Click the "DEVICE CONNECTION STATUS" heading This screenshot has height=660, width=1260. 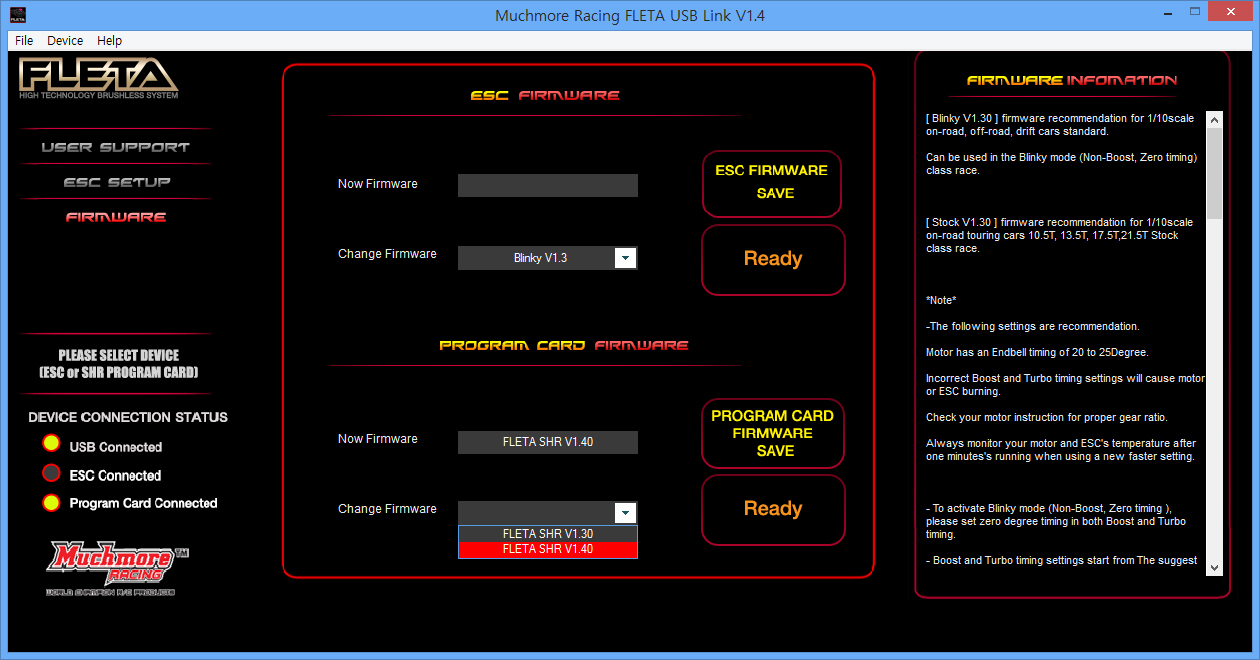(x=128, y=417)
